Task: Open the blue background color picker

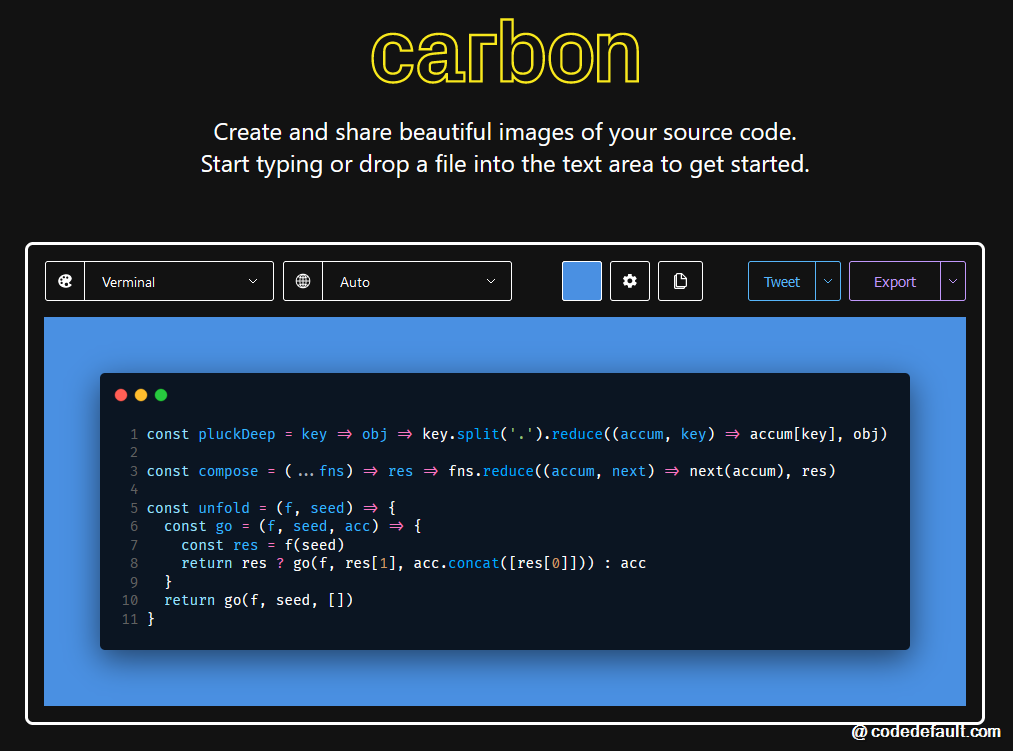Action: (582, 281)
